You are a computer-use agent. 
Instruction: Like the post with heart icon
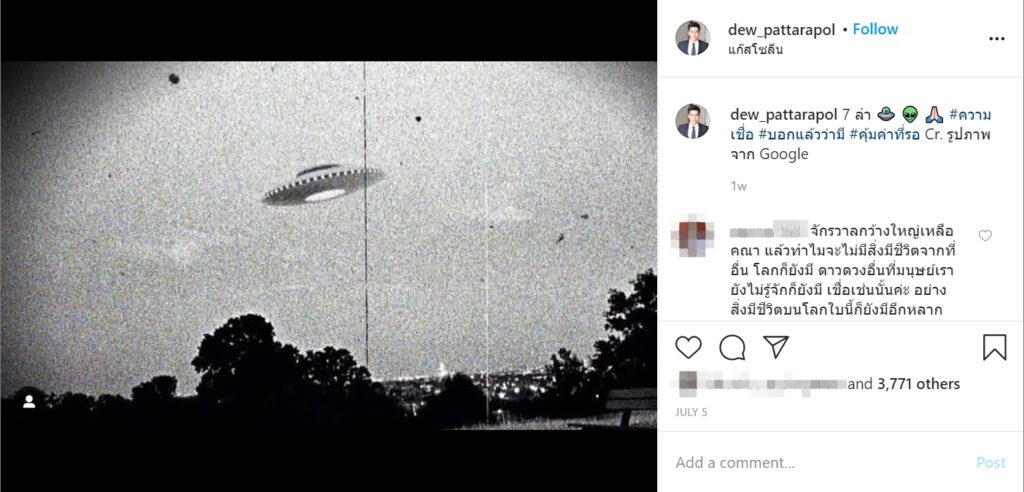(688, 348)
